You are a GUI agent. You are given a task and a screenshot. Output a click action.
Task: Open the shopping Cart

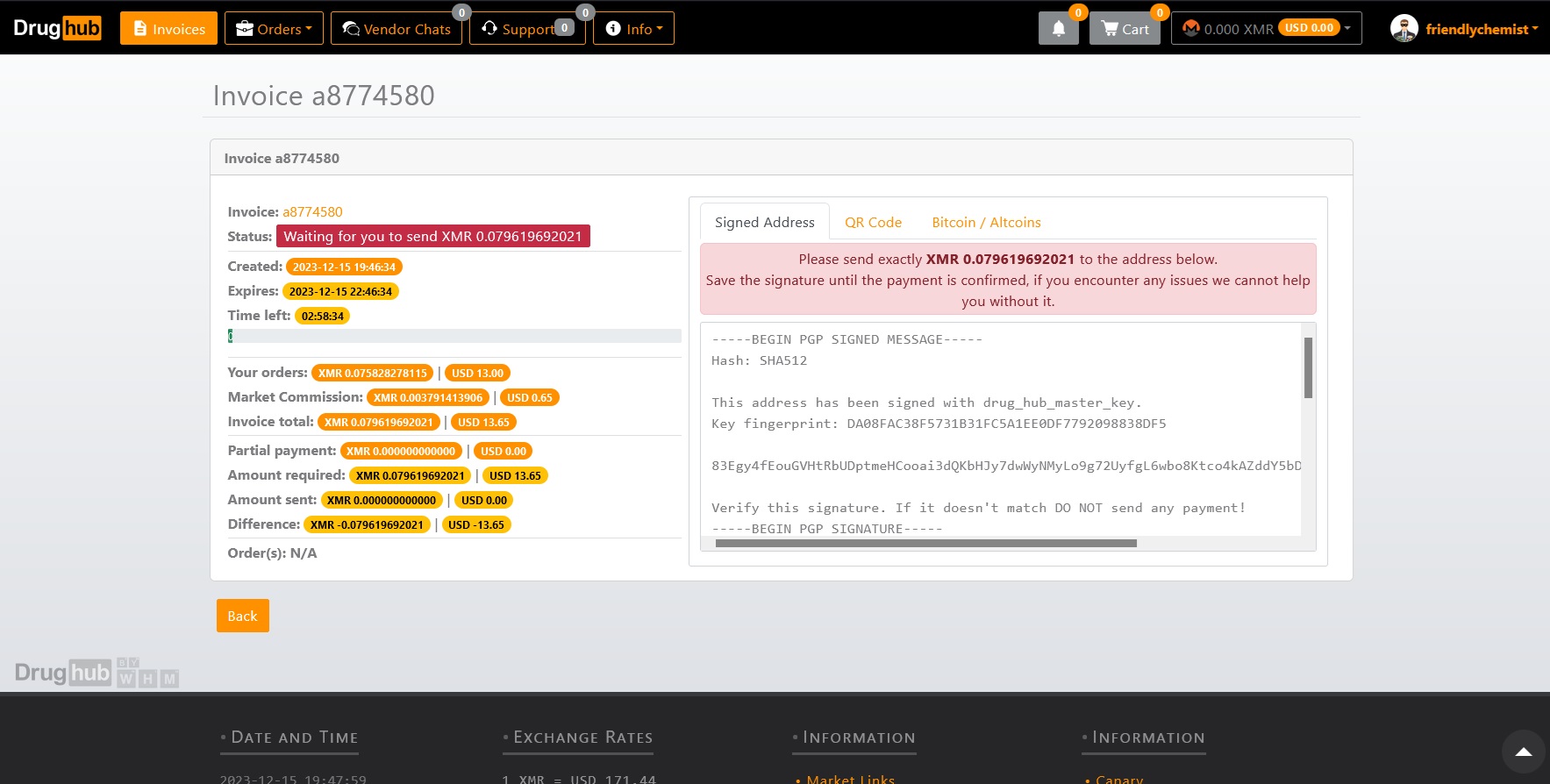(x=1125, y=28)
